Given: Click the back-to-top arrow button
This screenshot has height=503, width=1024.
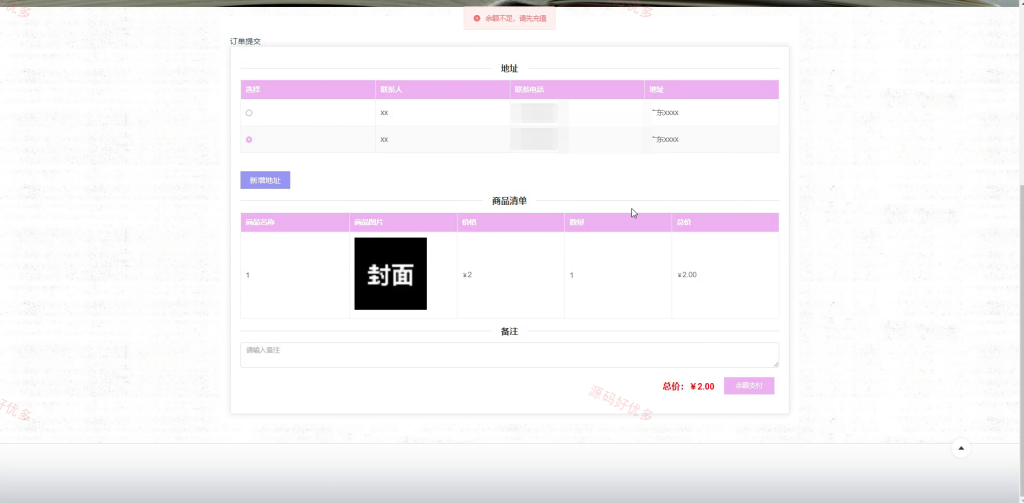Looking at the screenshot, I should click(961, 448).
